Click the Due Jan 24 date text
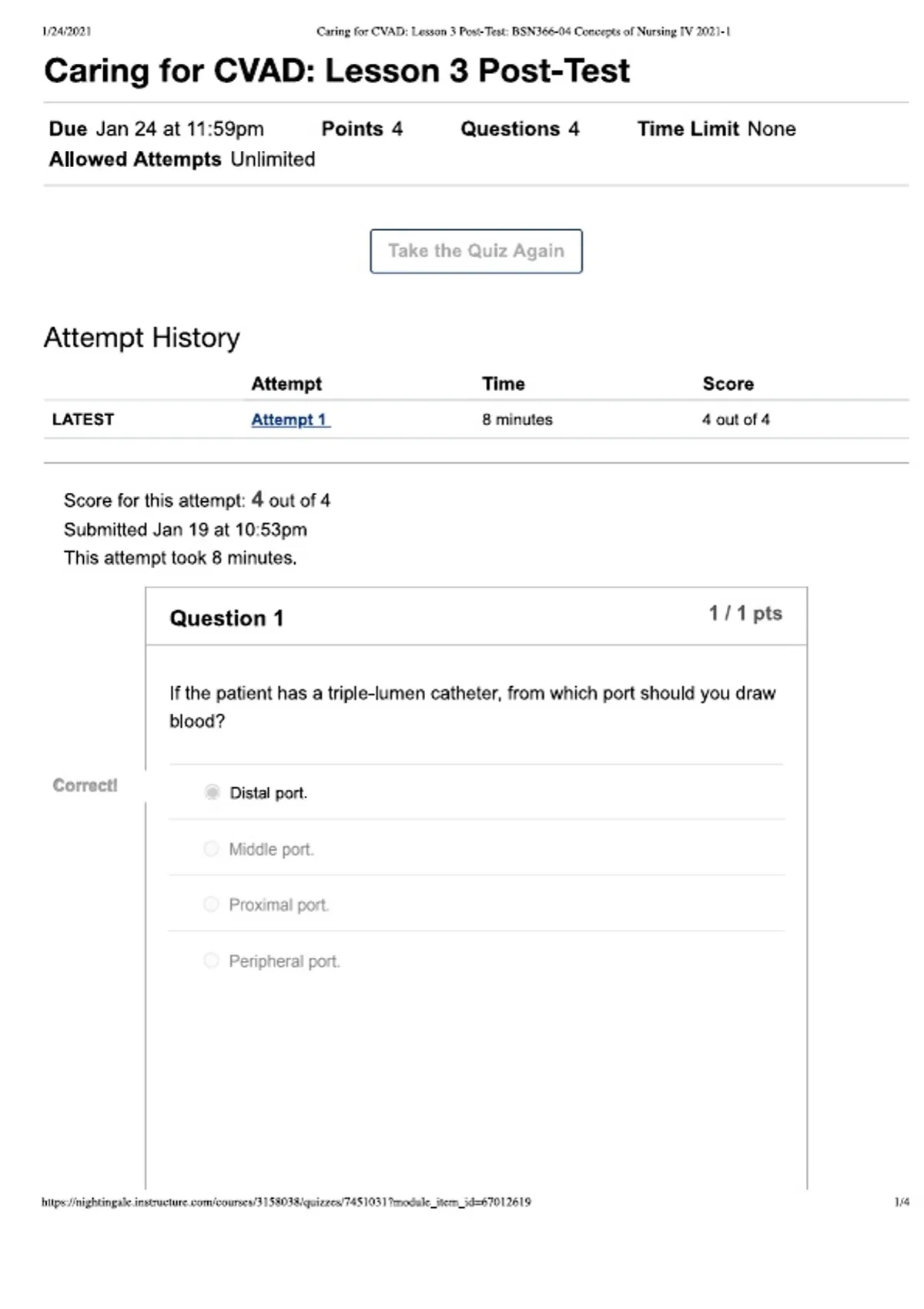Screen dimensions: 924x1309 pos(156,129)
